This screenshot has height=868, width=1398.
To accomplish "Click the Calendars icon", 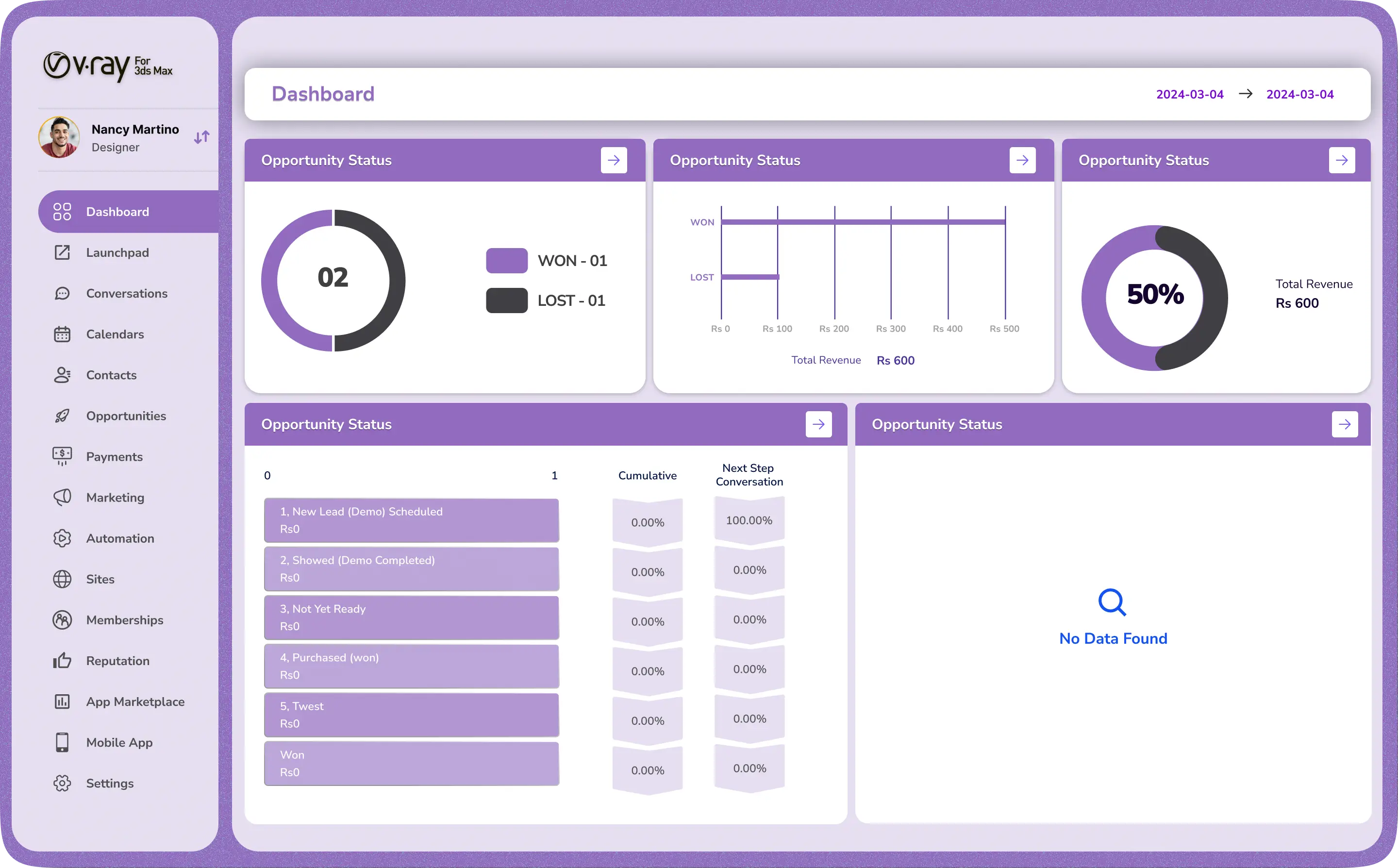I will tap(62, 334).
